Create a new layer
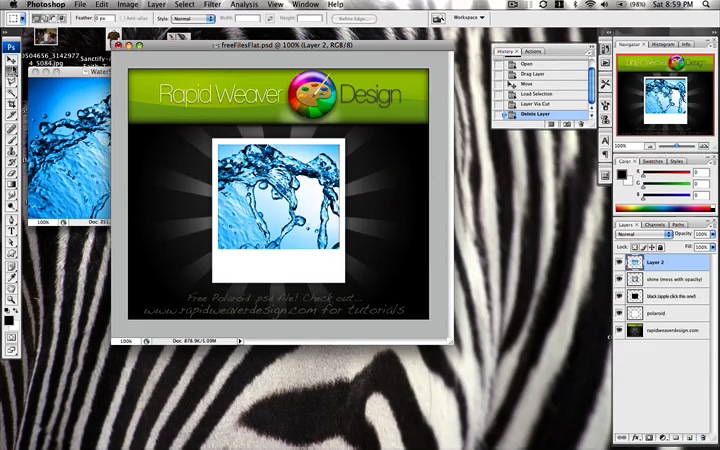Image resolution: width=720 pixels, height=450 pixels. click(x=689, y=438)
